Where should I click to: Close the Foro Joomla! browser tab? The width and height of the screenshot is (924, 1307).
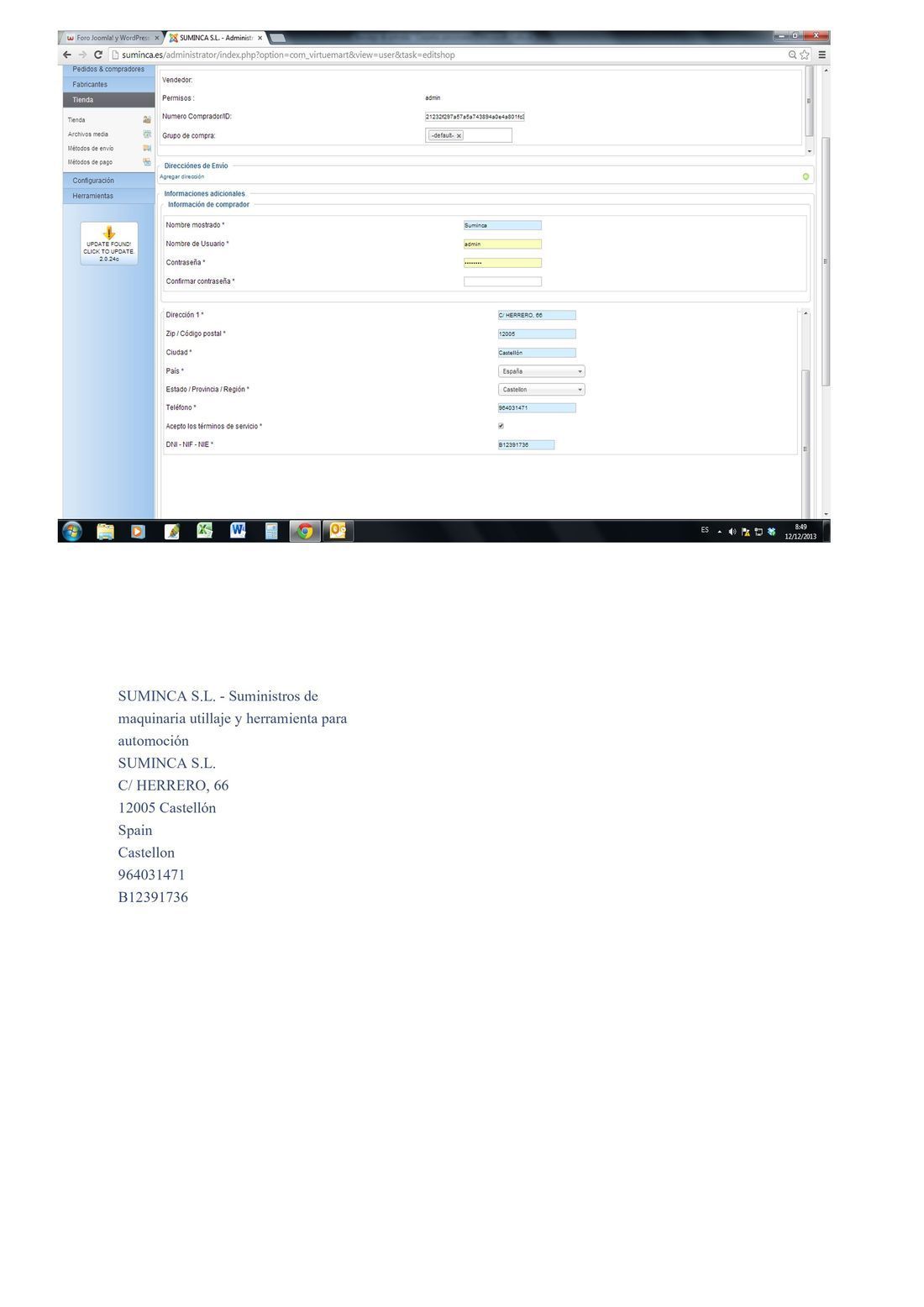[x=157, y=38]
